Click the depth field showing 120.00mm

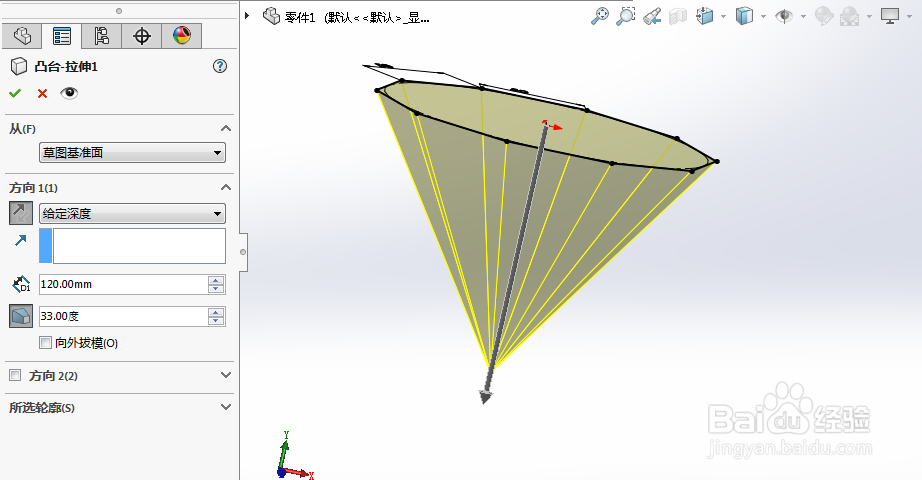pyautogui.click(x=122, y=285)
